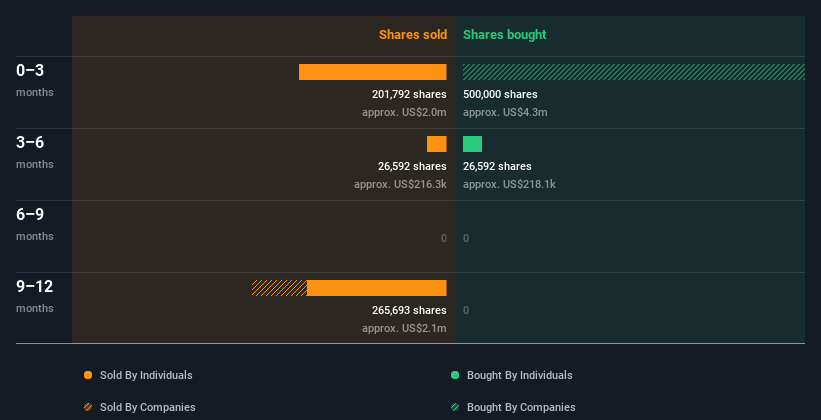Image resolution: width=821 pixels, height=420 pixels.
Task: Select the Bought By Companies legend label
Action: (x=521, y=407)
